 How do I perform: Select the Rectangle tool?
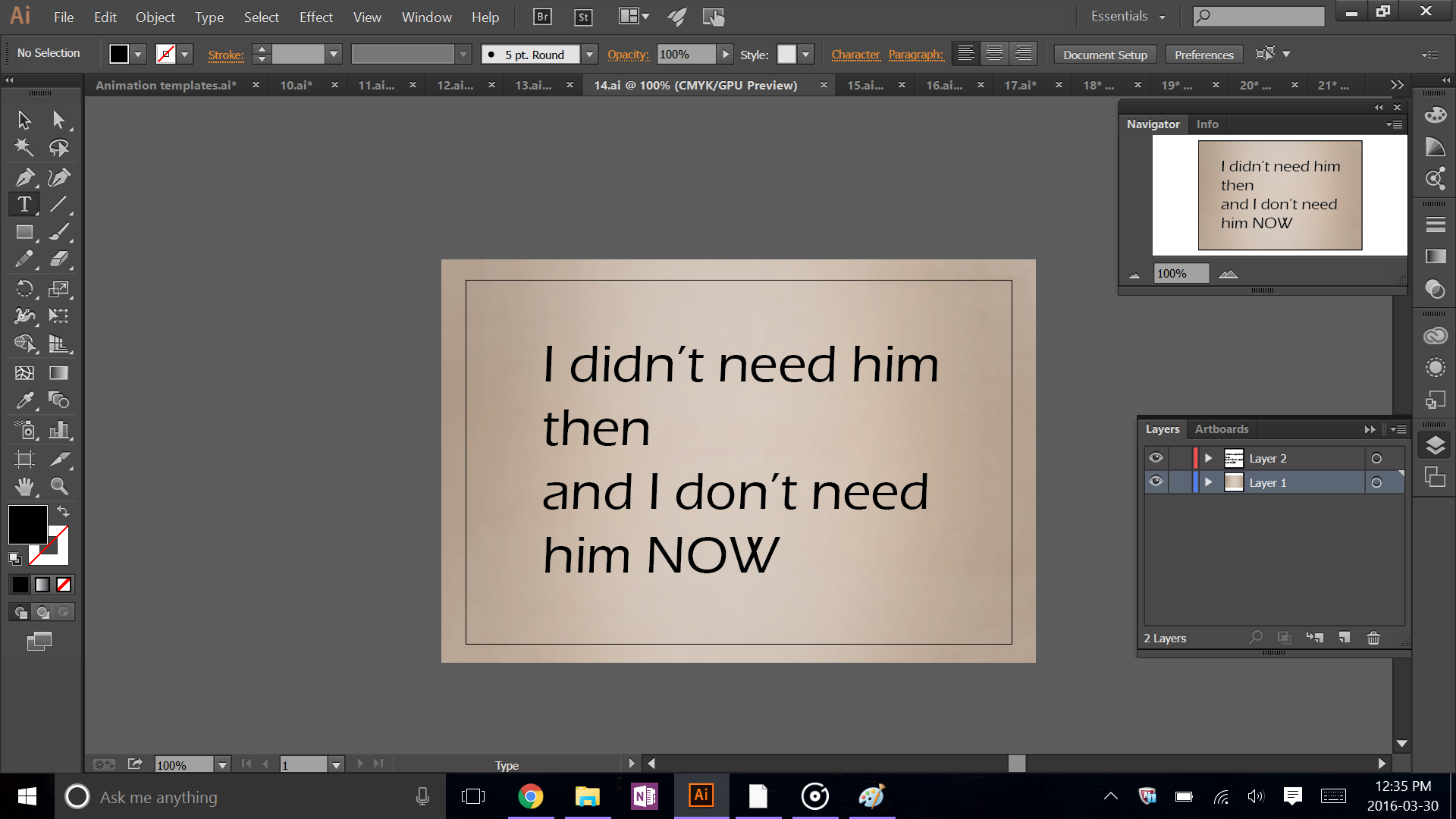coord(24,232)
